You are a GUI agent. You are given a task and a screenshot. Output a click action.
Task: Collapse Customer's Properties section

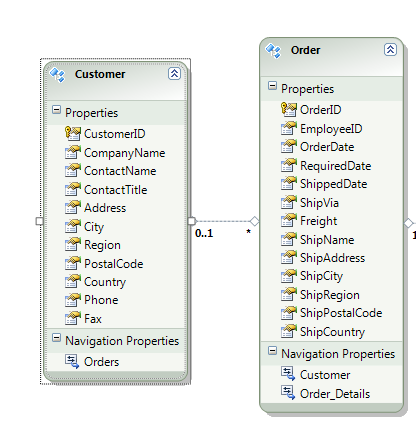pyautogui.click(x=56, y=110)
